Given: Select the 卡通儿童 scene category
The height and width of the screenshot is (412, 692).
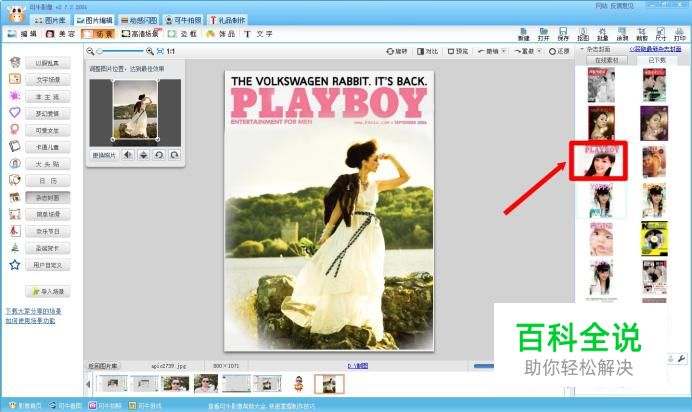Looking at the screenshot, I should pos(48,147).
